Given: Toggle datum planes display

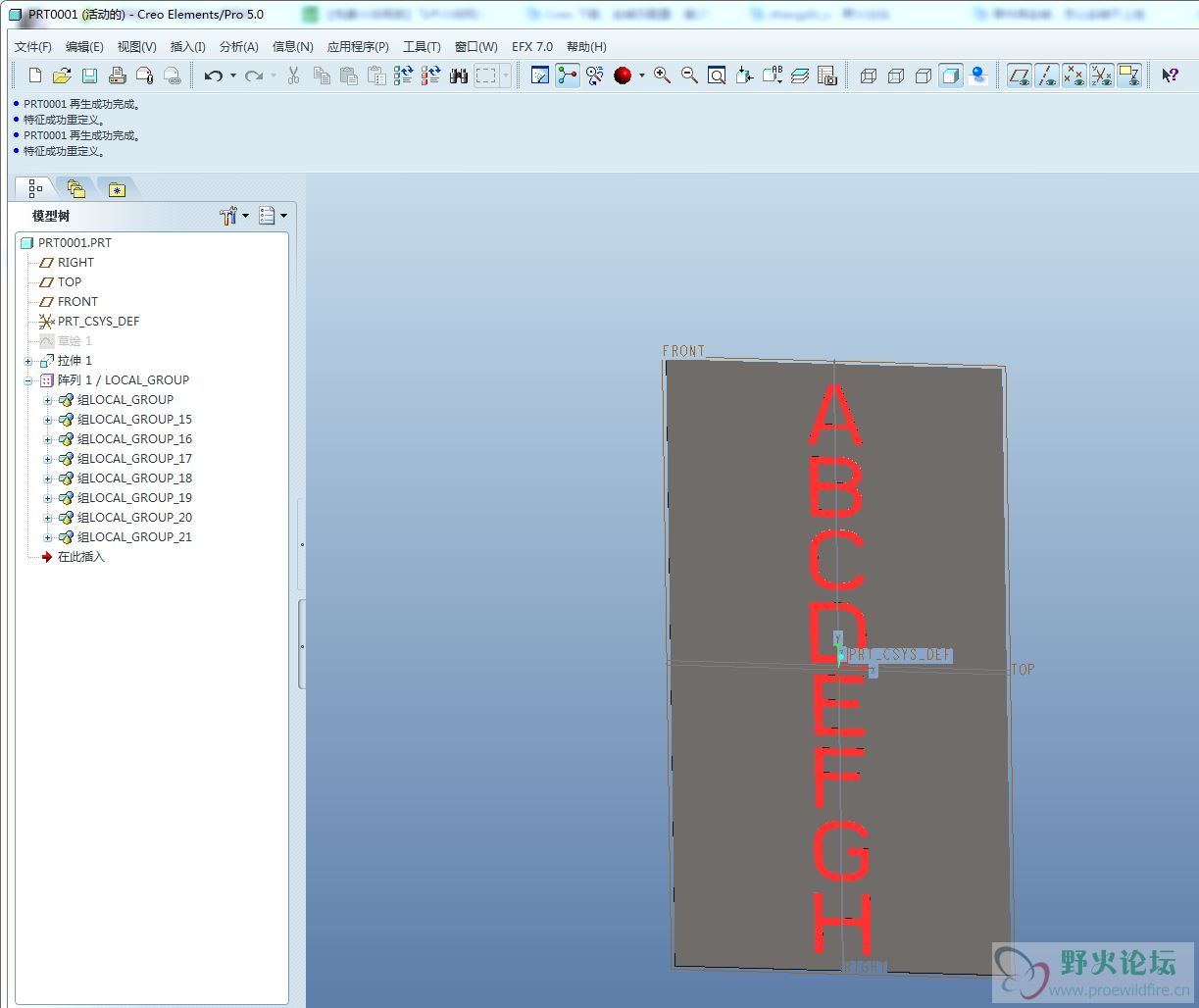Looking at the screenshot, I should pos(1020,76).
